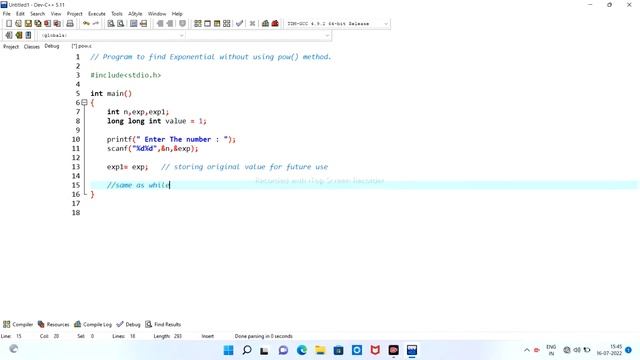
Task: Select the [*]pow.c editor tab
Action: click(x=82, y=46)
